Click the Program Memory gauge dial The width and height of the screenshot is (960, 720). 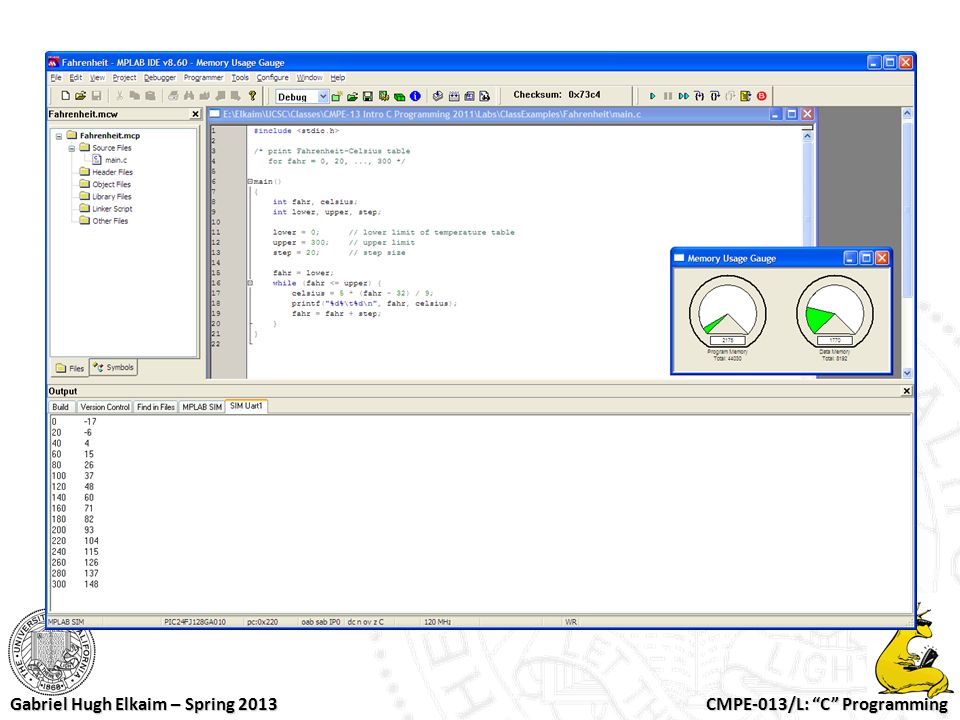(x=727, y=313)
